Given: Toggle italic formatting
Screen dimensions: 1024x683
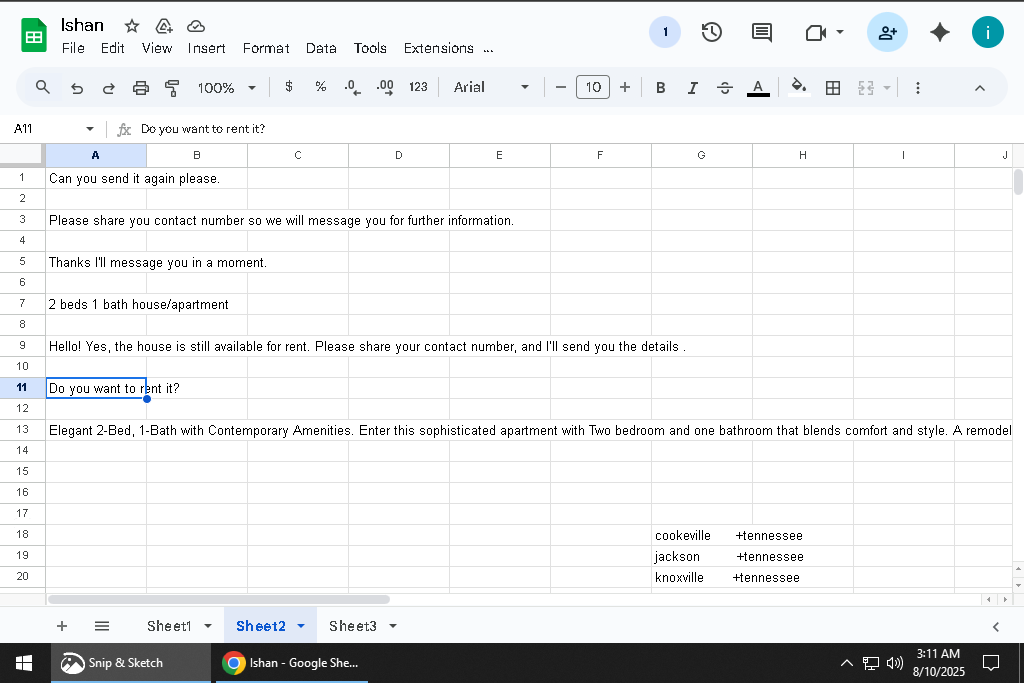Looking at the screenshot, I should pyautogui.click(x=692, y=87).
